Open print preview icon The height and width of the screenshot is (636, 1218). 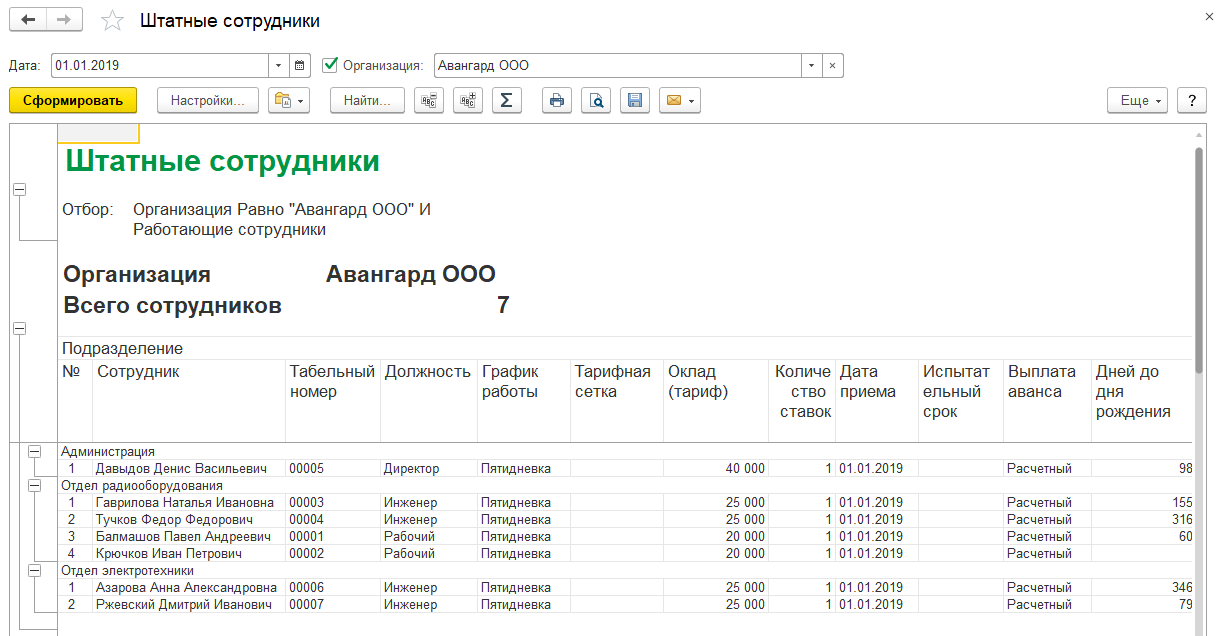click(595, 100)
